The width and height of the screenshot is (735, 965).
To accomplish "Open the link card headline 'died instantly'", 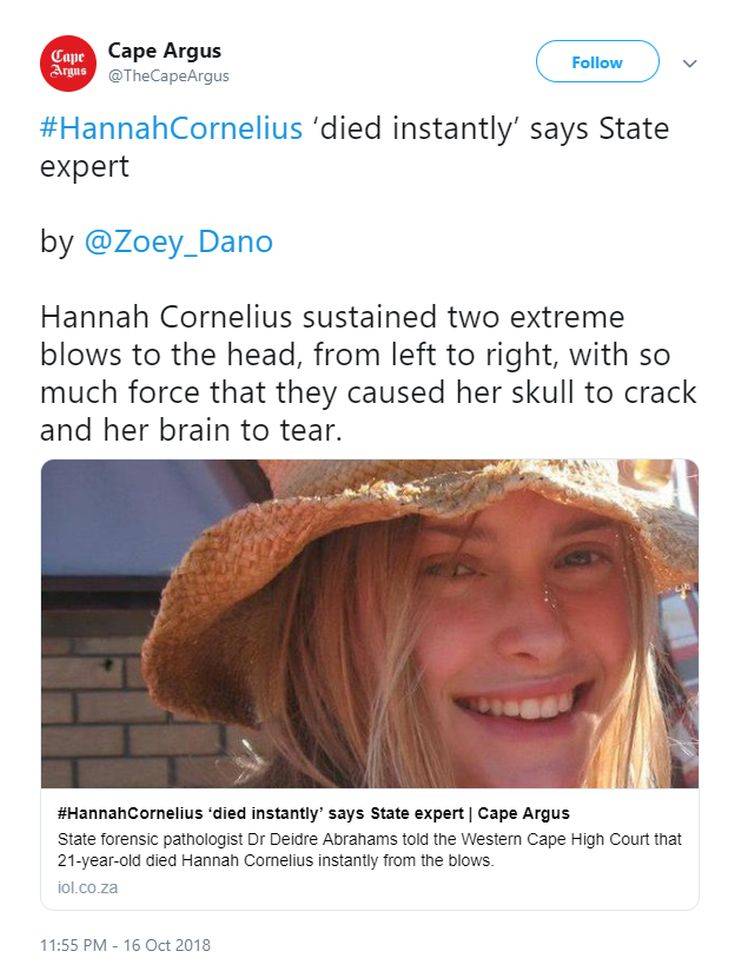I will click(314, 813).
